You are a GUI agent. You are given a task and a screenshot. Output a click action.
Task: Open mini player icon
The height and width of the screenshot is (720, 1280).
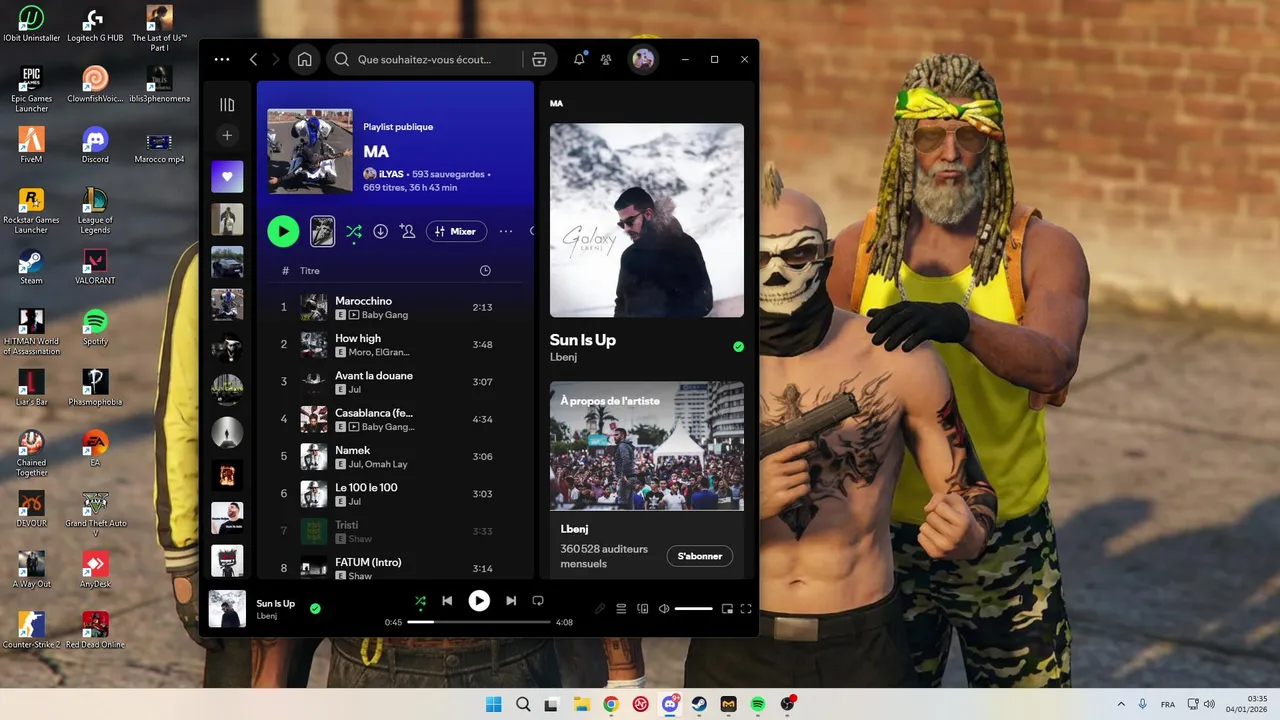click(727, 608)
